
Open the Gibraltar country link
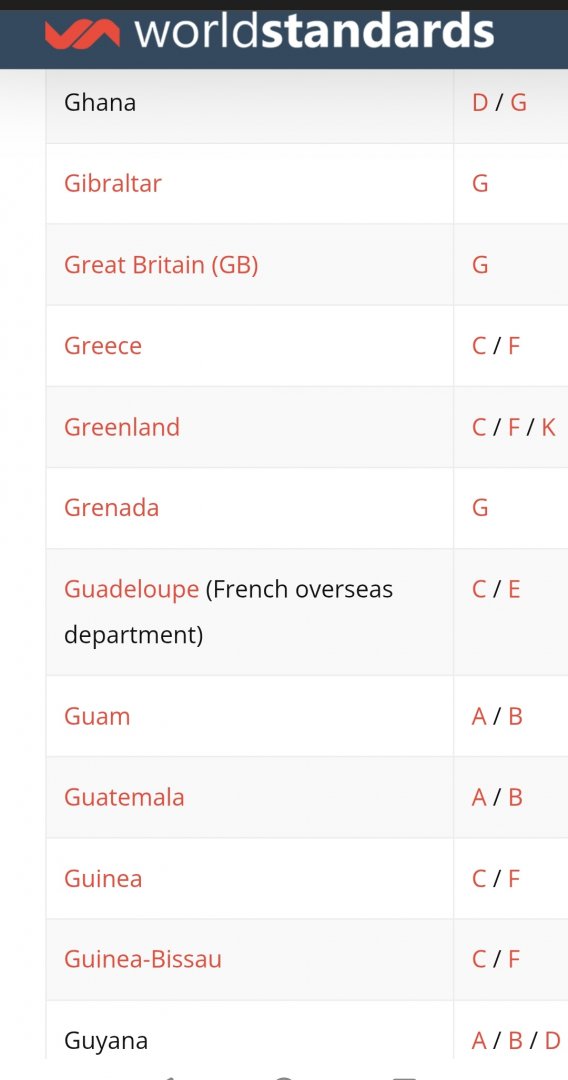(x=113, y=183)
